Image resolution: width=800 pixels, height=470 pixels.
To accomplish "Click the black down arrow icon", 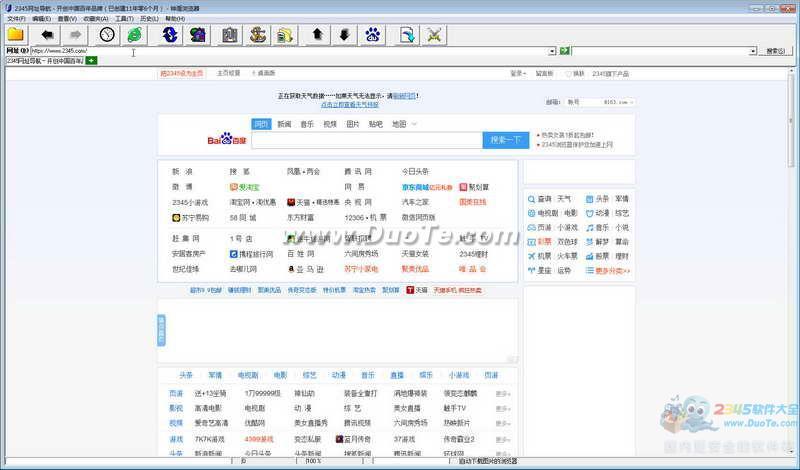I will click(x=344, y=35).
